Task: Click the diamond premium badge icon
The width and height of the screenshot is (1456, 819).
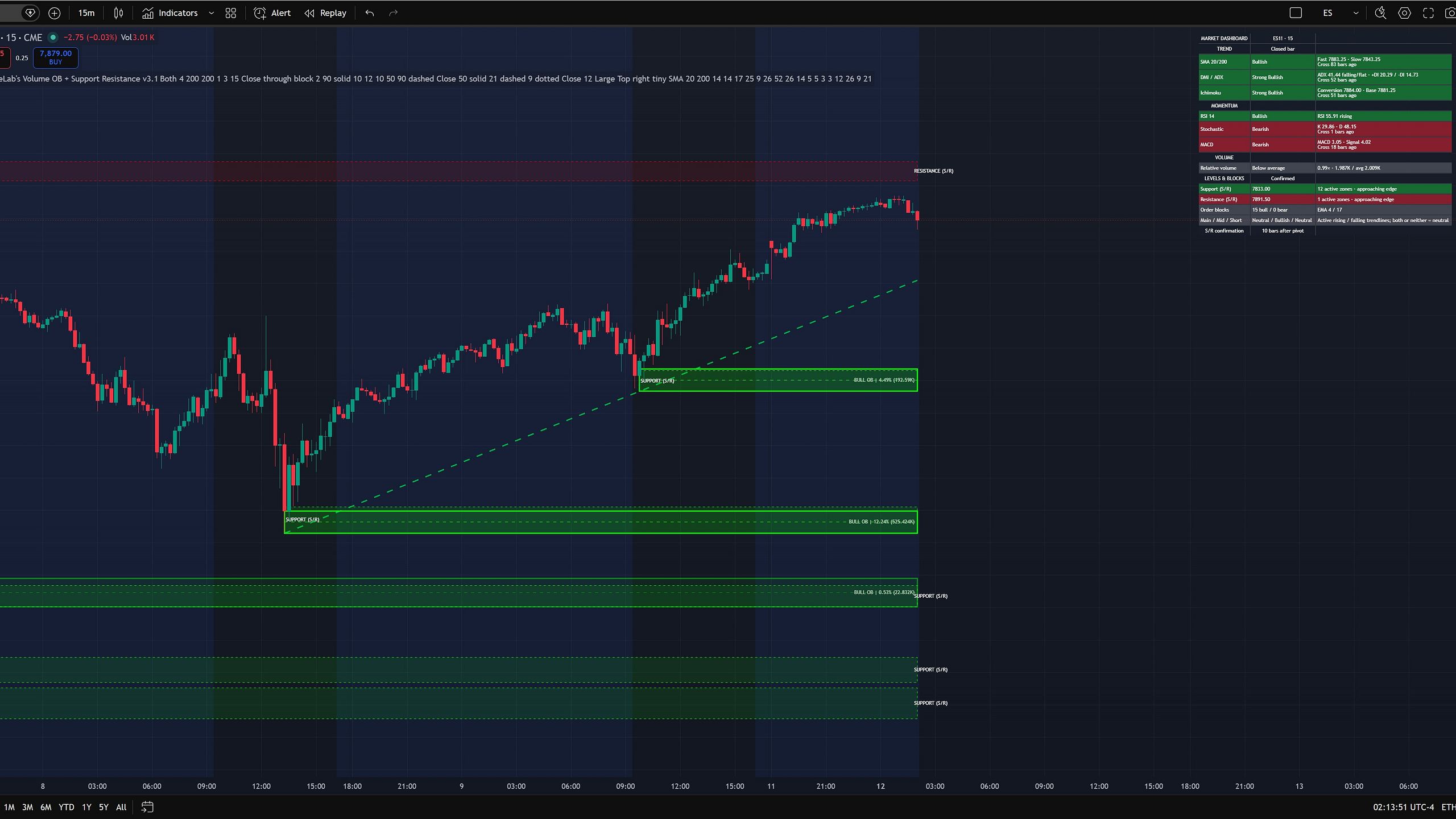Action: click(x=30, y=13)
